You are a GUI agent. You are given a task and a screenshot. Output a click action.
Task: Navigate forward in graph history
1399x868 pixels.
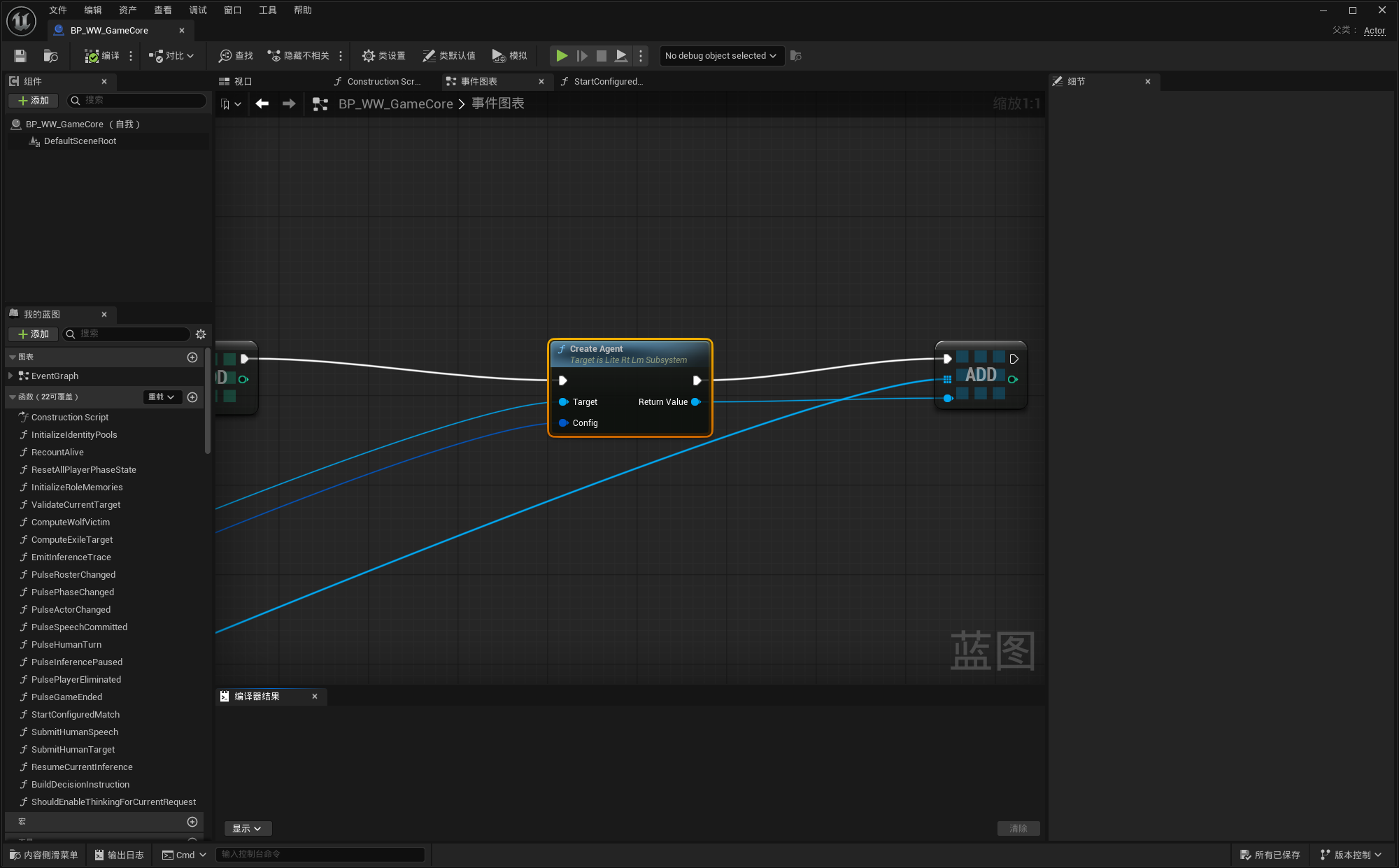(x=289, y=104)
